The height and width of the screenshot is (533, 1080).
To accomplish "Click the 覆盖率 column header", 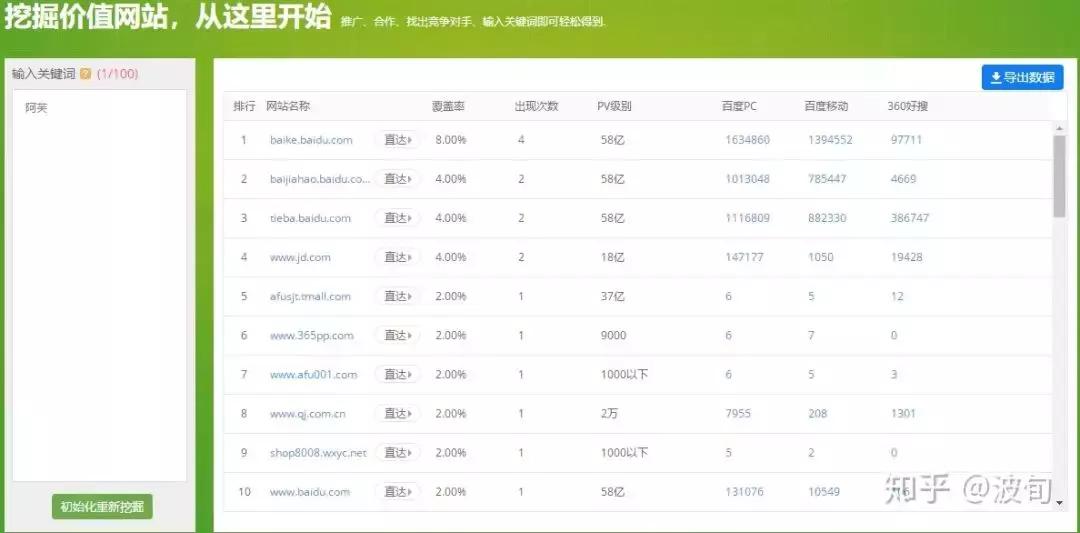I will 448,107.
